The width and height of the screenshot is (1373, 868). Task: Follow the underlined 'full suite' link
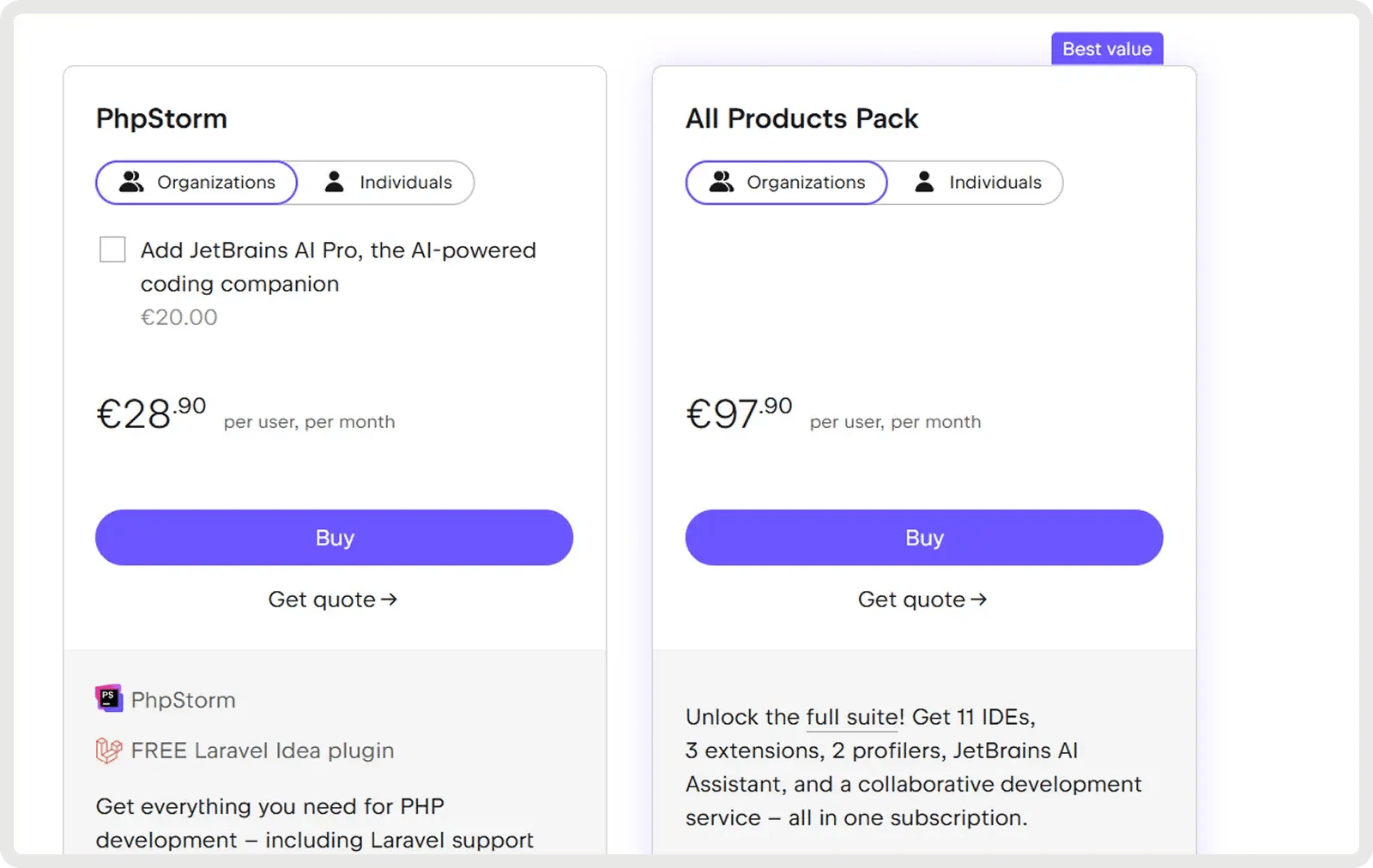pos(852,717)
